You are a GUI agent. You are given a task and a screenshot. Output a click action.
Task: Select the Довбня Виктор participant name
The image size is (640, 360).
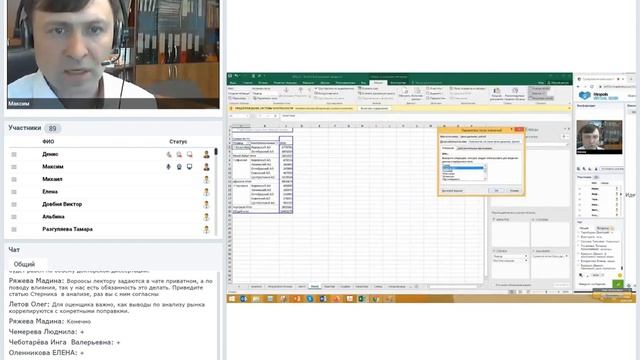point(62,204)
